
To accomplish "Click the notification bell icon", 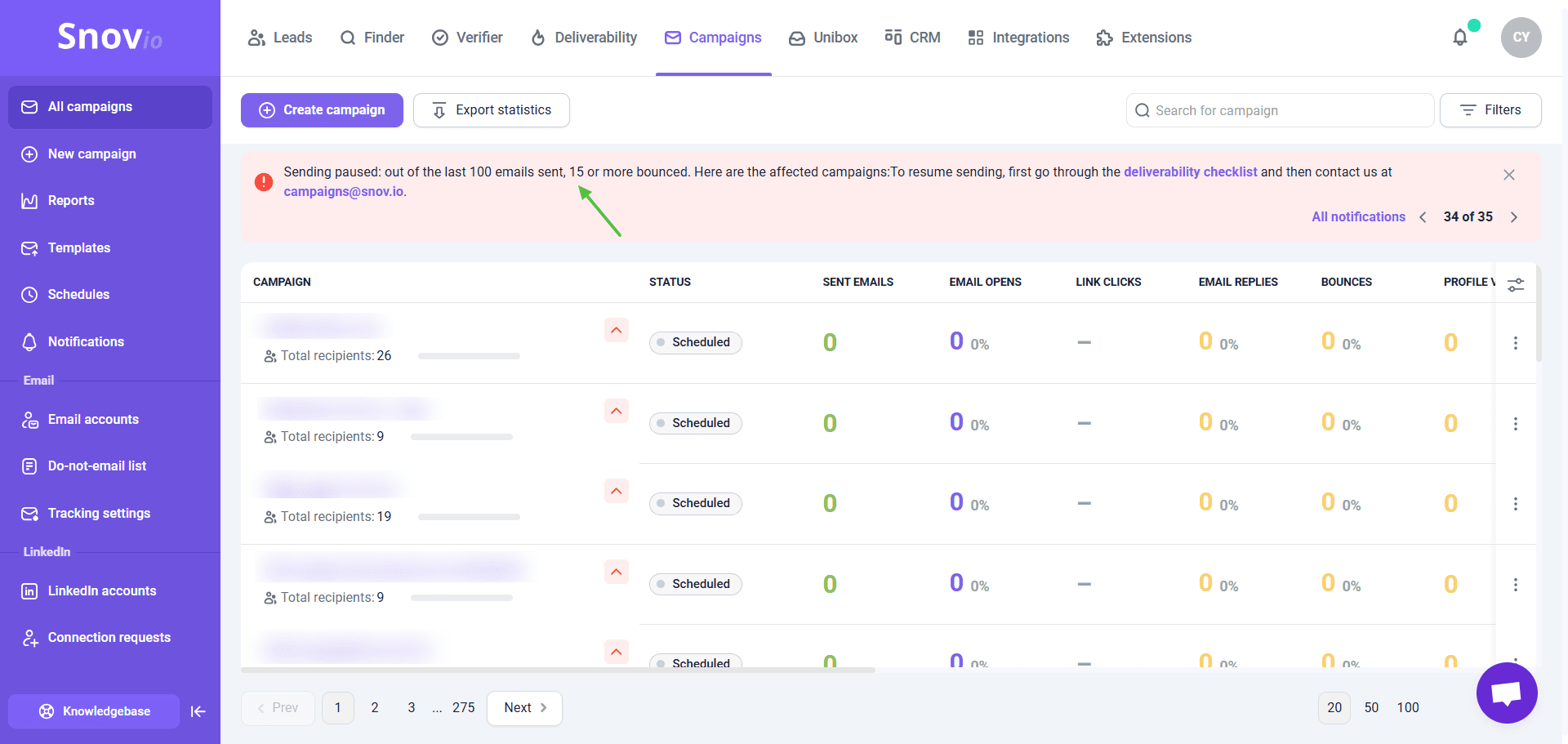I will tap(1460, 38).
